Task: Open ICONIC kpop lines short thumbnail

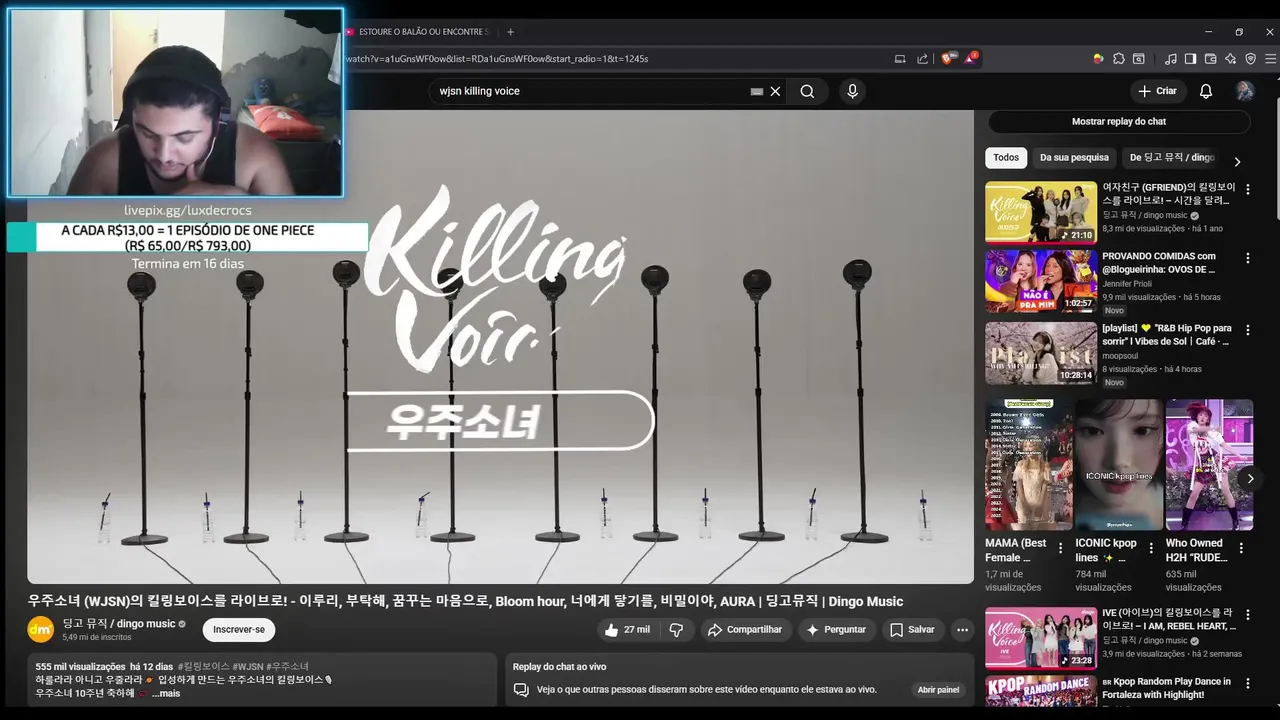Action: click(x=1119, y=465)
